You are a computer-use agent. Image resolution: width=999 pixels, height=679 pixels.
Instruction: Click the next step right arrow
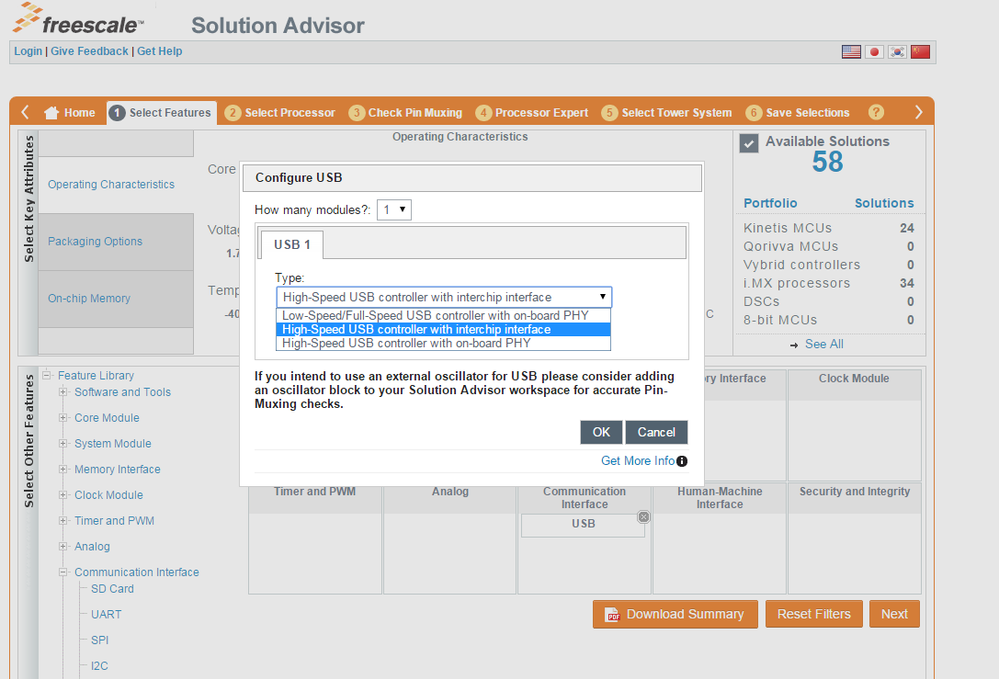(x=919, y=112)
